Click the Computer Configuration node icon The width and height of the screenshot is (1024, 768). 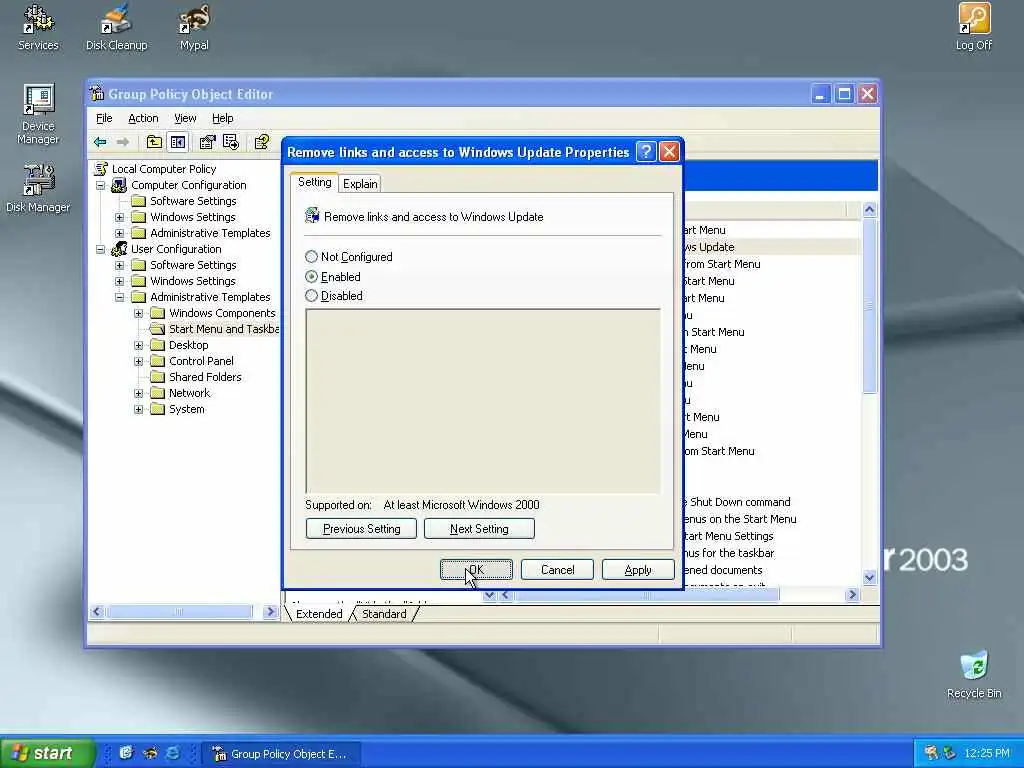pyautogui.click(x=119, y=185)
